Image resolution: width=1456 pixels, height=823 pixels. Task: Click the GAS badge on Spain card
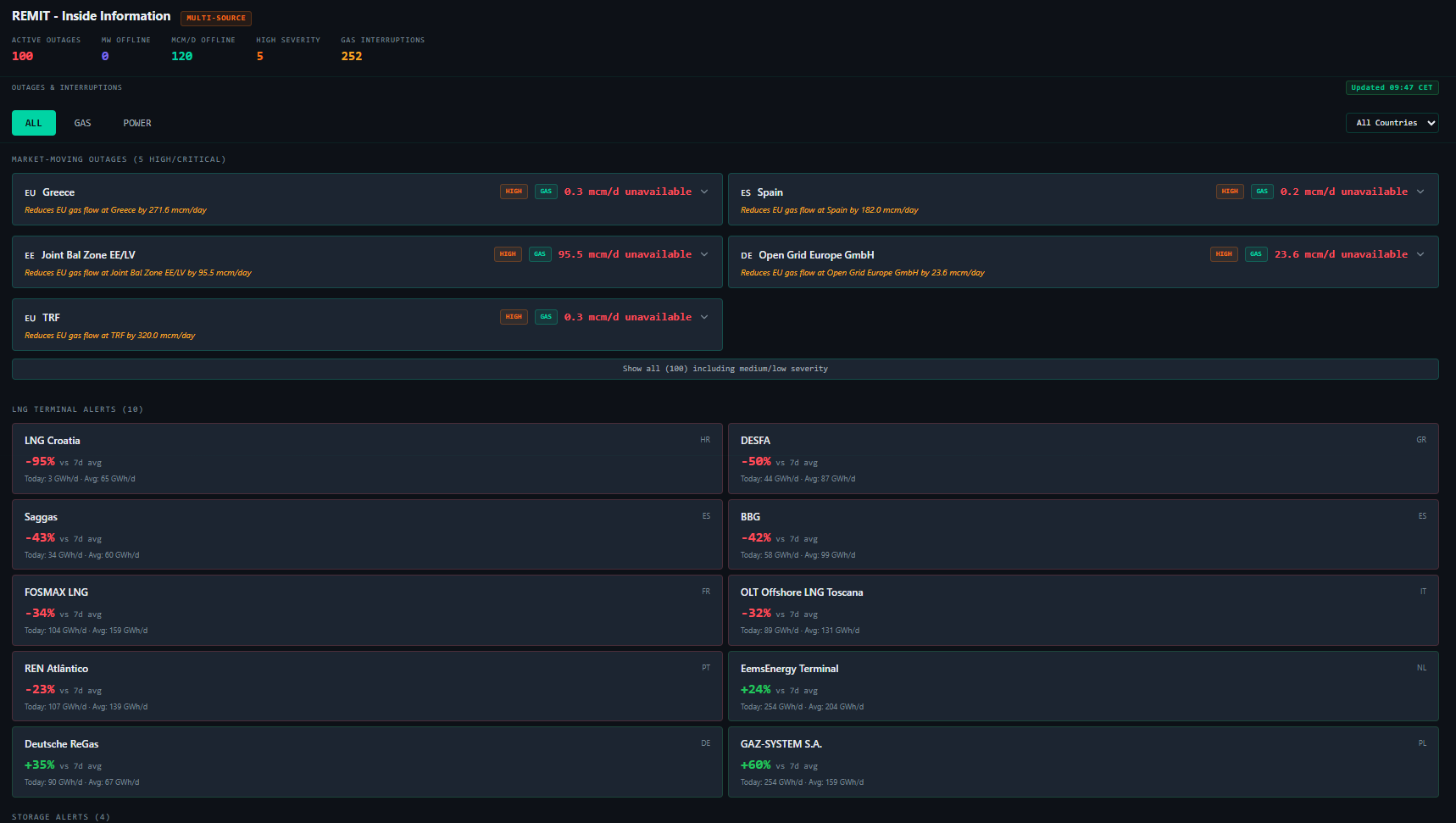point(1262,192)
